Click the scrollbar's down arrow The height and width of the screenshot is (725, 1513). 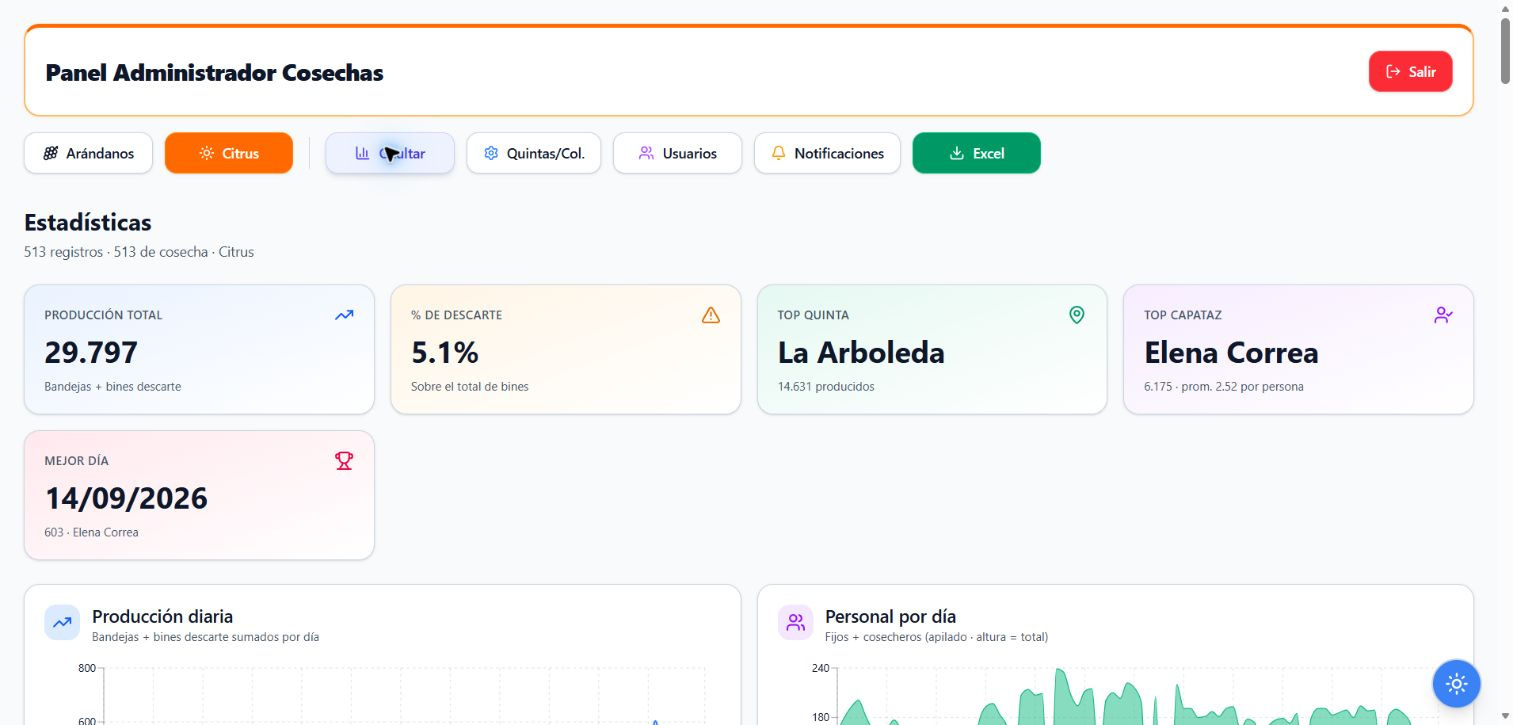coord(1505,716)
